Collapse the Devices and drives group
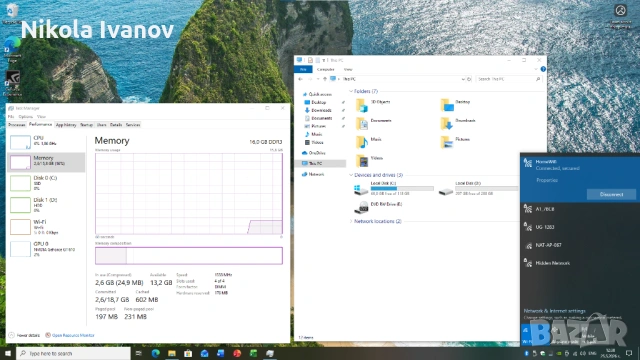 (x=351, y=175)
